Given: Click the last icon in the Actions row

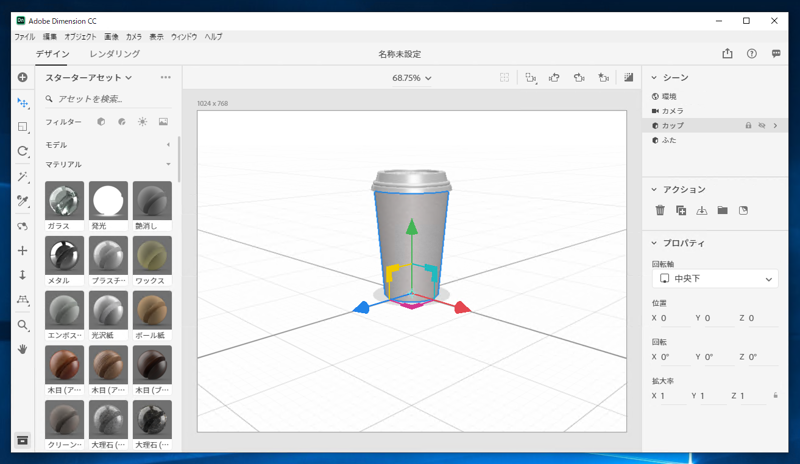Looking at the screenshot, I should (743, 210).
